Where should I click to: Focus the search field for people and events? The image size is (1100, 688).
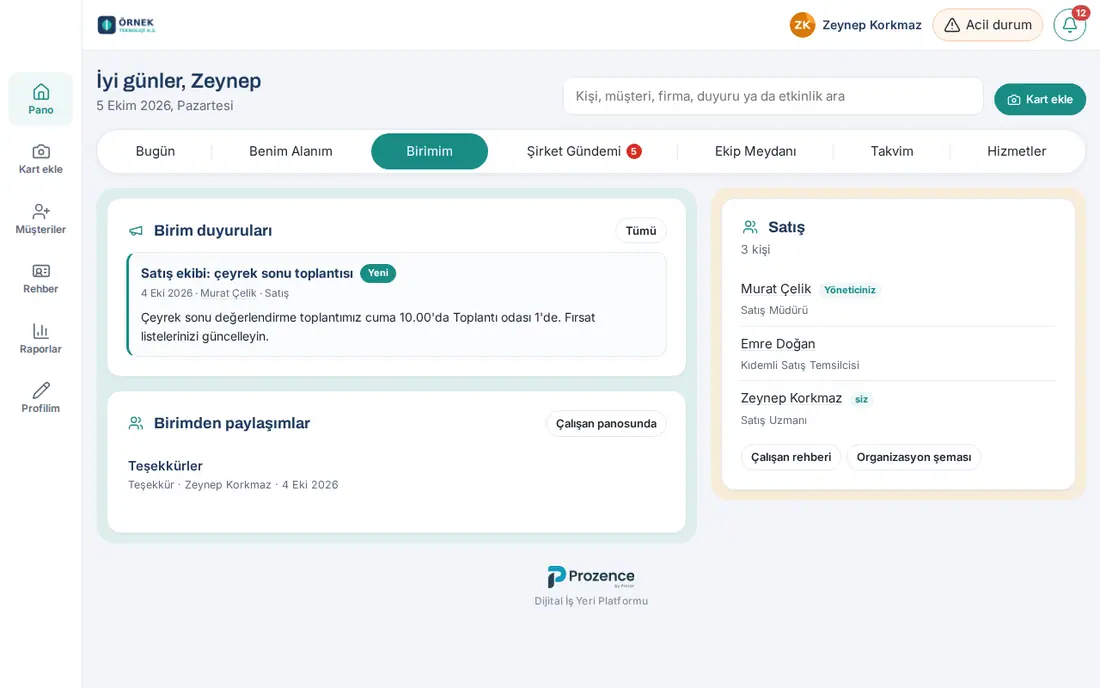[x=773, y=96]
